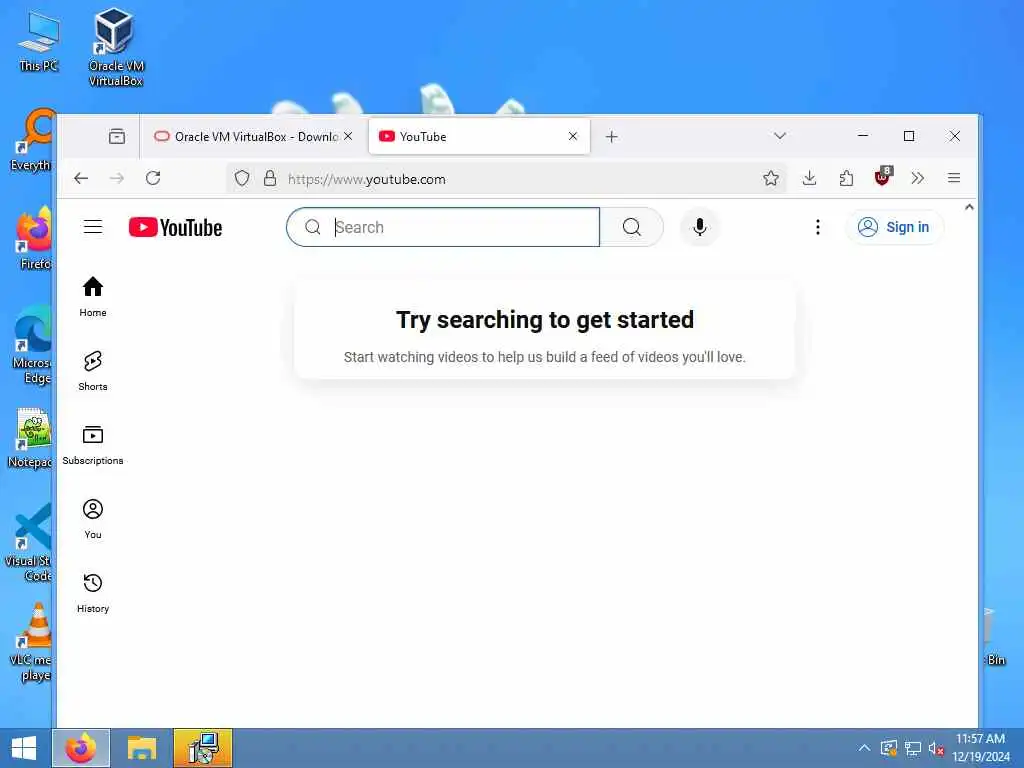Image resolution: width=1024 pixels, height=768 pixels.
Task: Open the taskbar clock and date
Action: tap(980, 748)
